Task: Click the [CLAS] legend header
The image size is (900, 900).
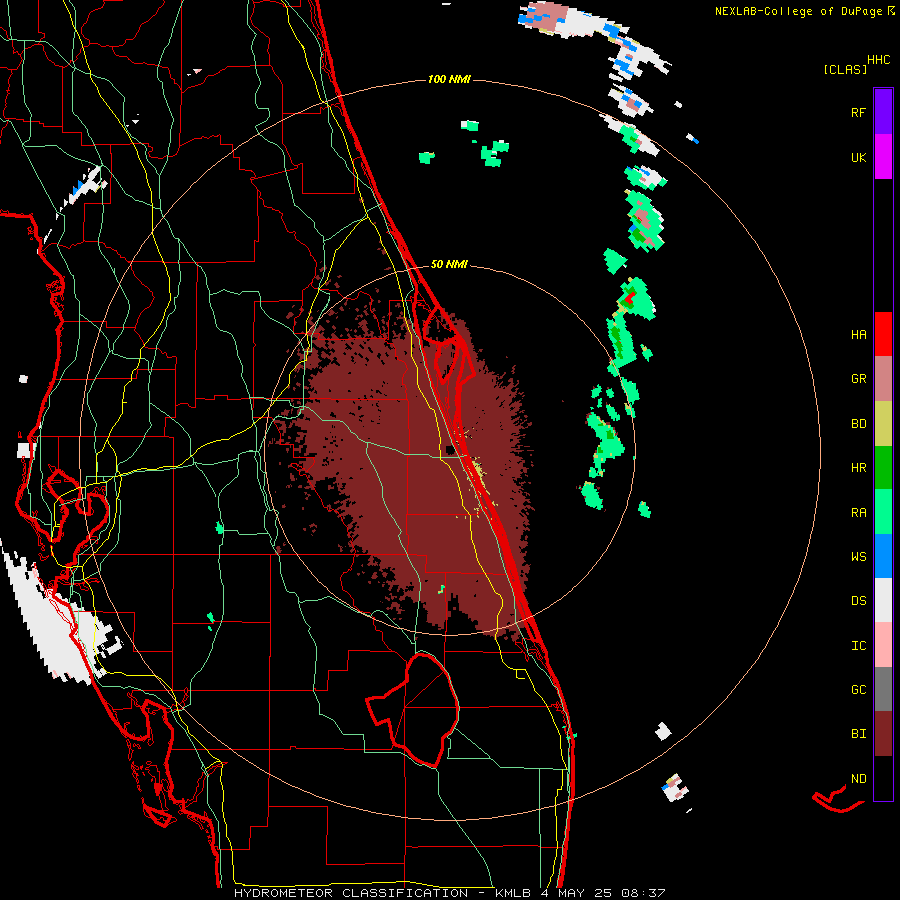Action: click(x=845, y=69)
